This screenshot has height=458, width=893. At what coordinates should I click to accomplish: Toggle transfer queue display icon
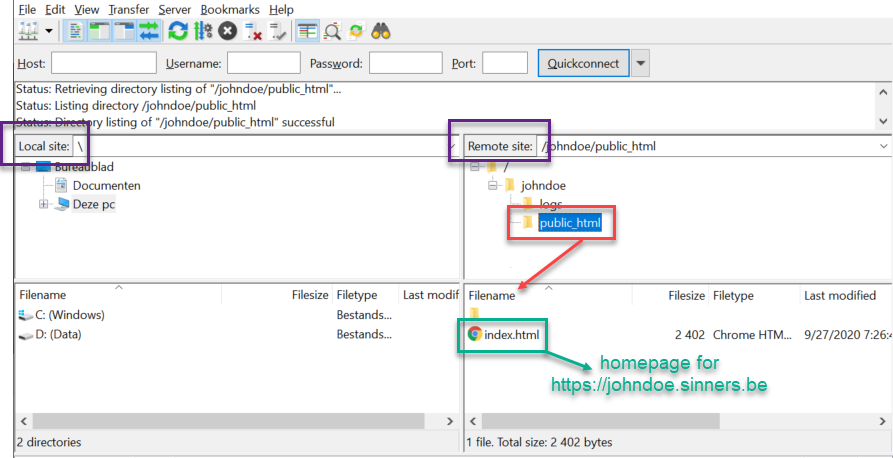149,30
